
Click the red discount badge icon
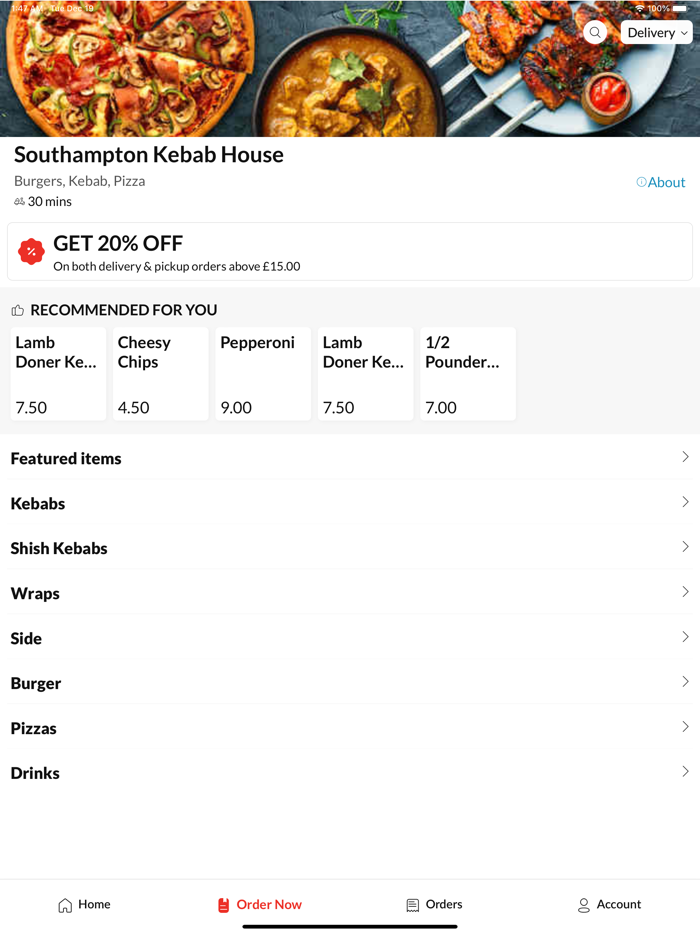(31, 251)
